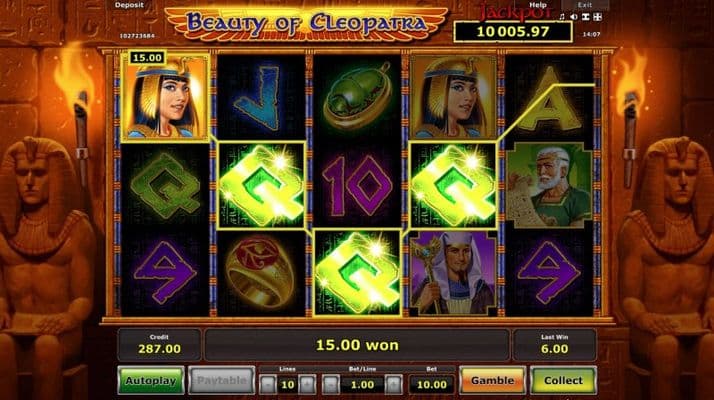Start Autoplay
The height and width of the screenshot is (400, 714).
pos(151,380)
